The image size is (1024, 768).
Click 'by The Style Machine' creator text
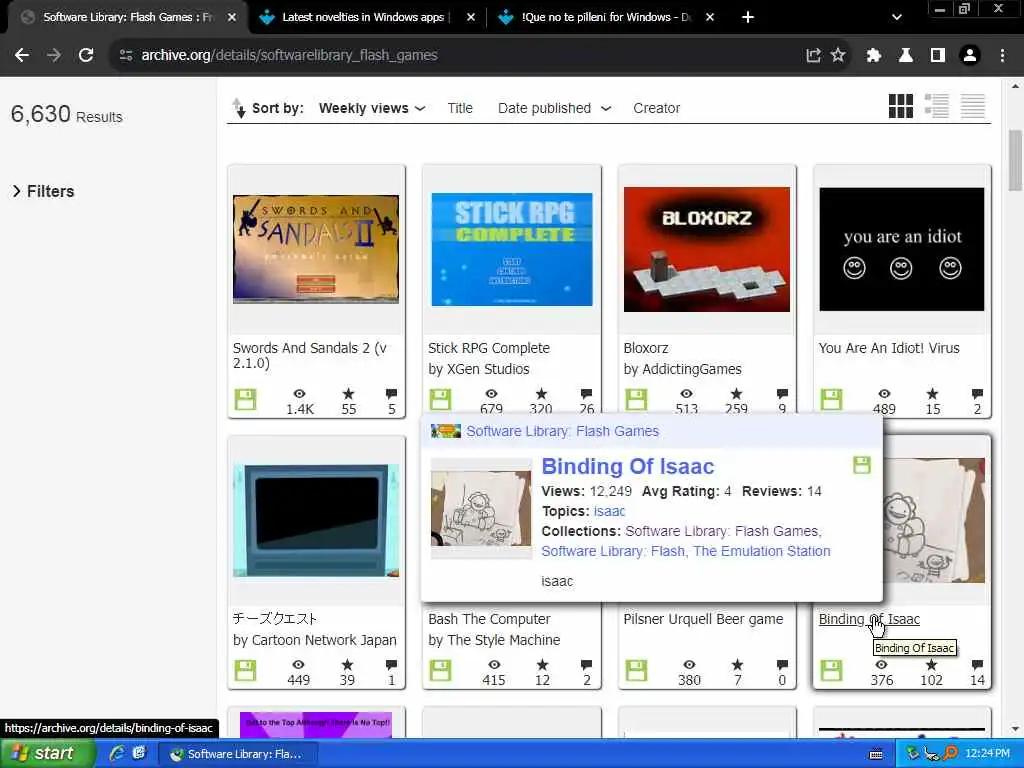tap(494, 640)
